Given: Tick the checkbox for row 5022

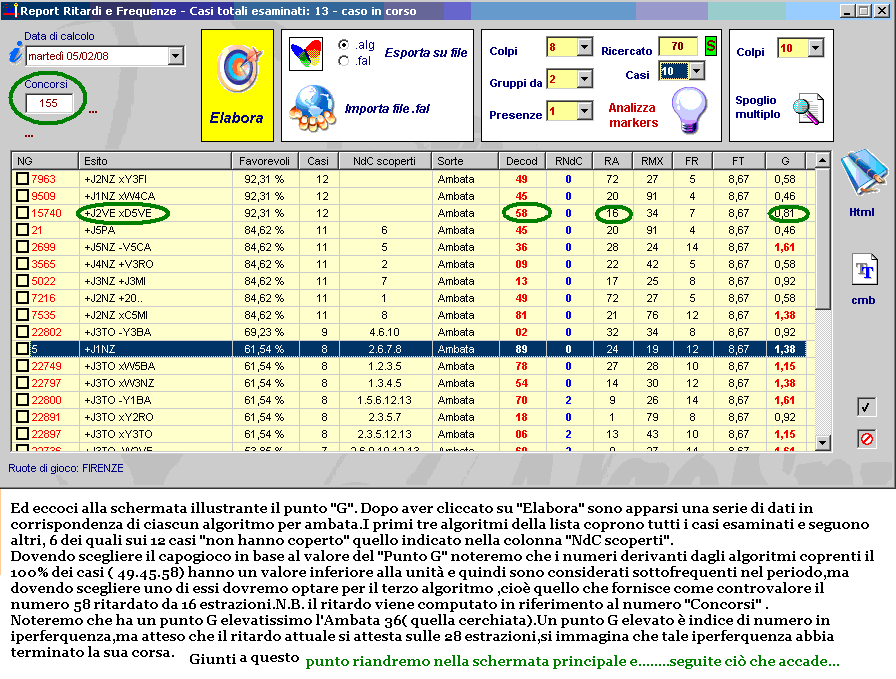Looking at the screenshot, I should pos(22,281).
